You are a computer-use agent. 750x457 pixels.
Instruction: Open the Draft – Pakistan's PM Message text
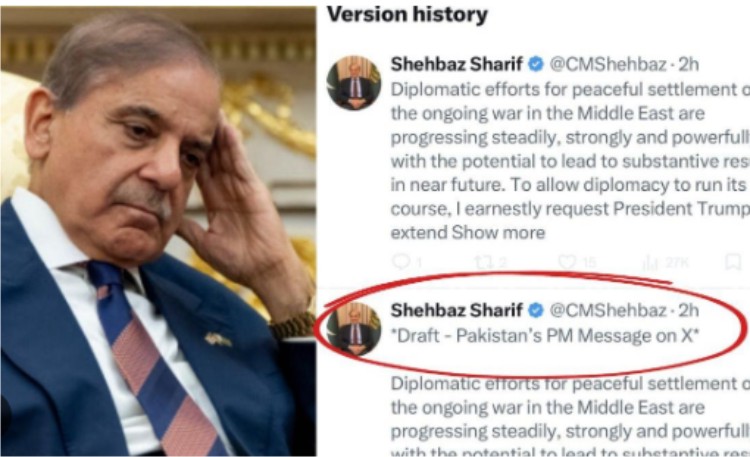tap(545, 336)
